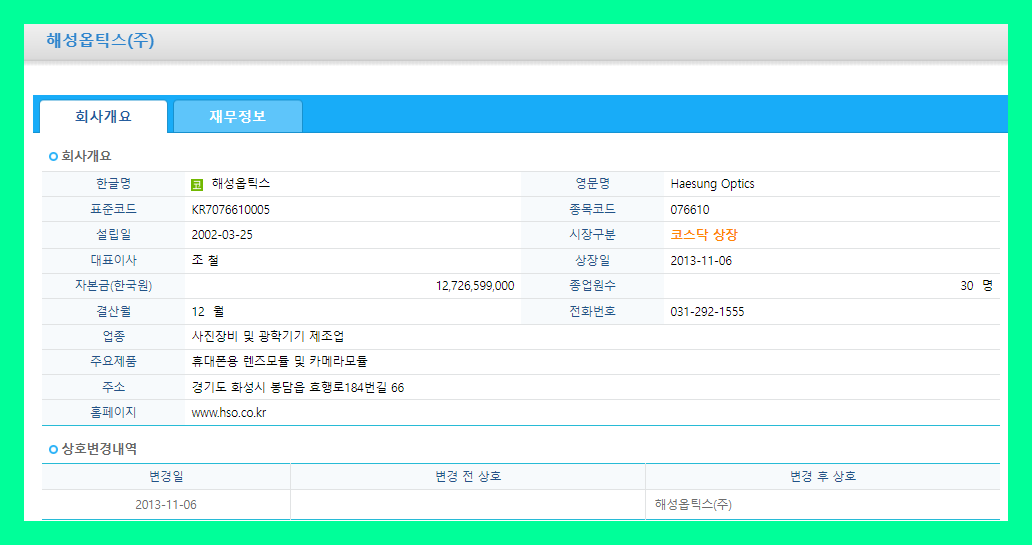Click the main products 휴대폰용 렌즈모듈 및 카메라모듈
Image resolution: width=1032 pixels, height=545 pixels.
pyautogui.click(x=280, y=361)
